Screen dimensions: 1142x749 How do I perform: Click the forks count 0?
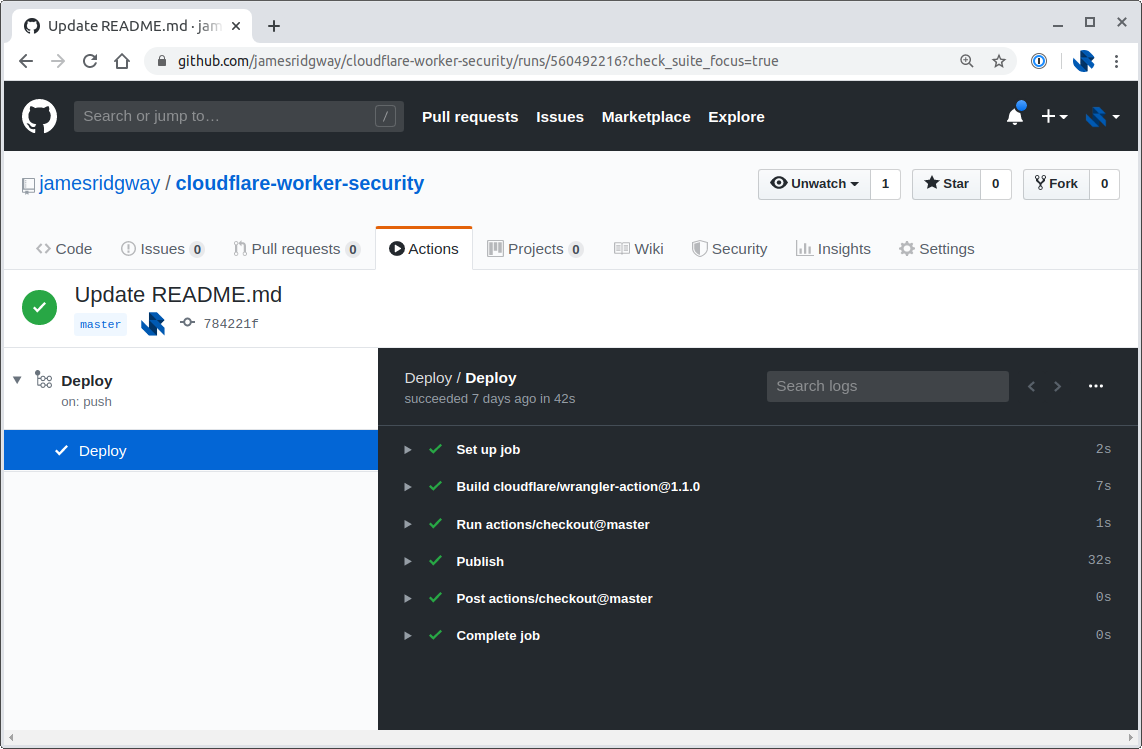coord(1105,184)
